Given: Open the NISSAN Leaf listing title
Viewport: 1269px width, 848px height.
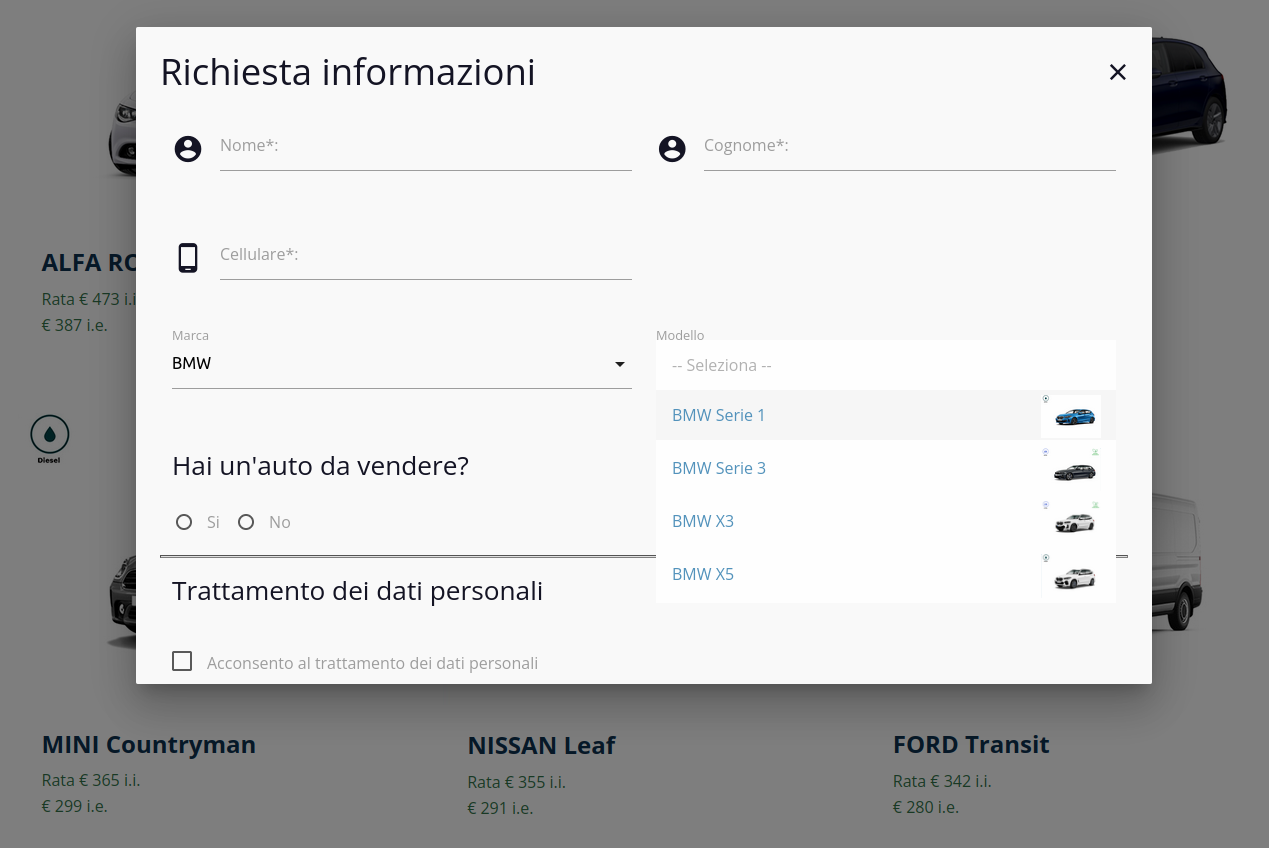Looking at the screenshot, I should (x=541, y=746).
